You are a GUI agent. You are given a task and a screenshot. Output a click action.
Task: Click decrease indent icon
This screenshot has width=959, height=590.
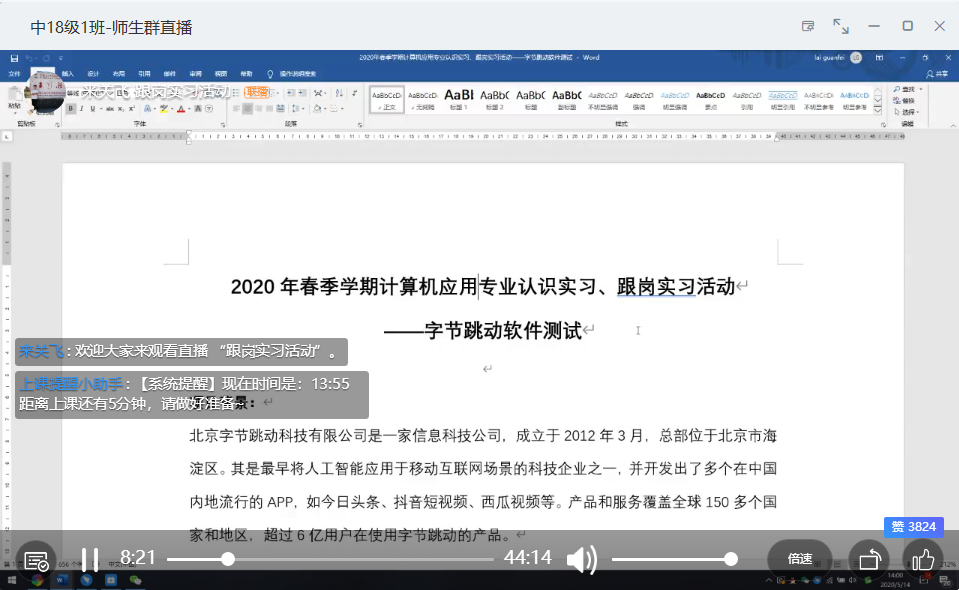[x=291, y=93]
